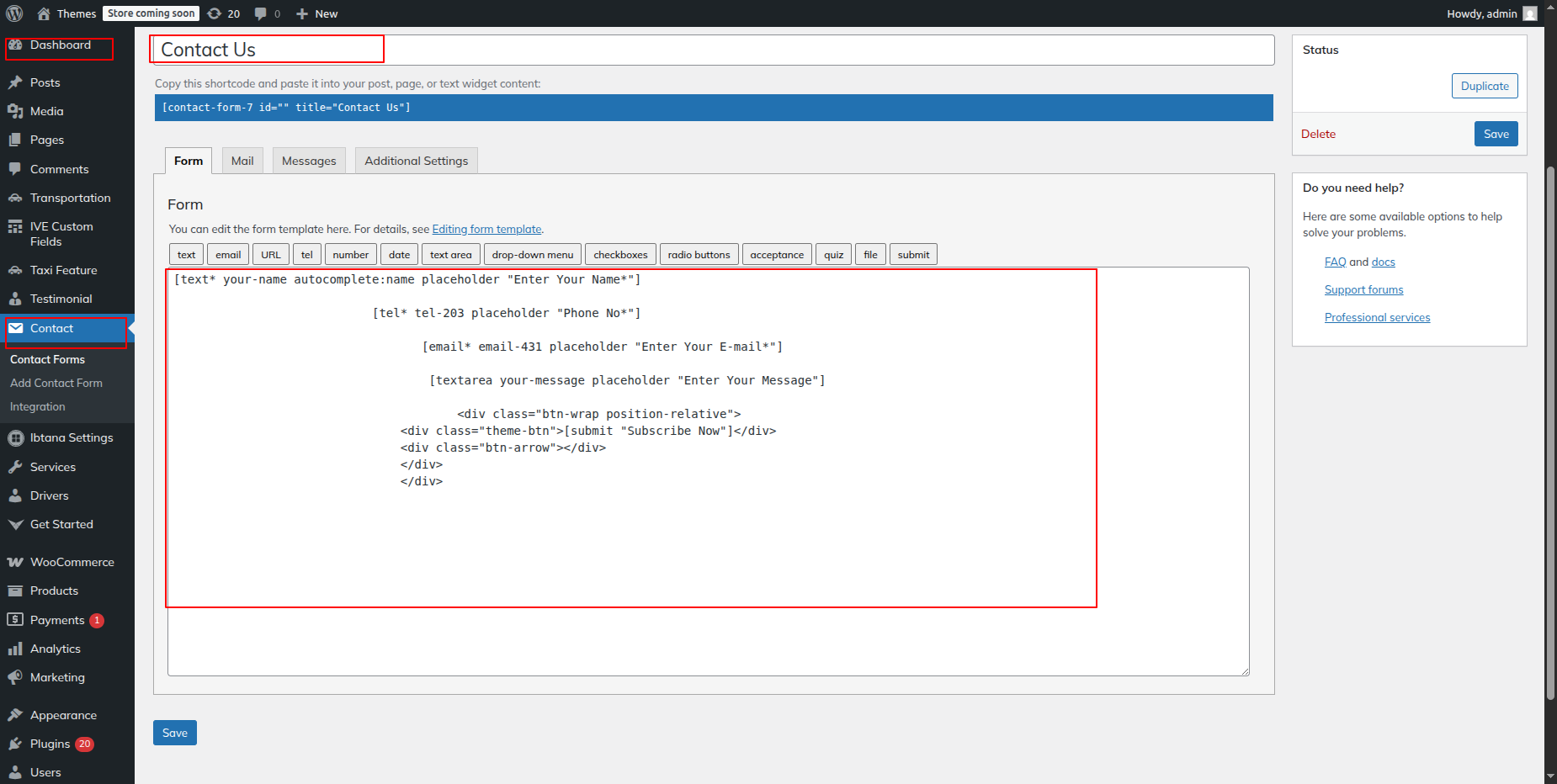
Task: Click the WooCommerce sidebar icon
Action: [15, 562]
